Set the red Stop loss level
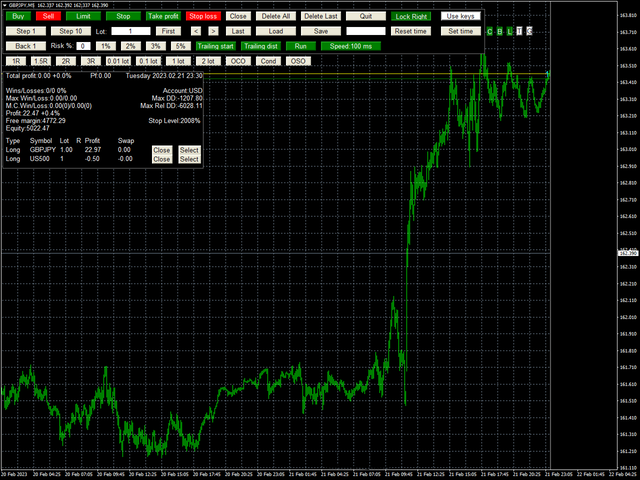 202,17
